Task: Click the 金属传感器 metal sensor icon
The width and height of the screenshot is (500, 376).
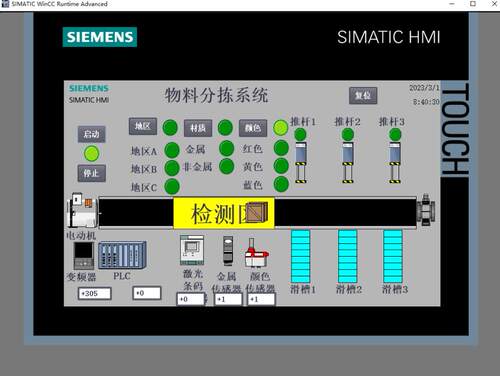Action: click(x=228, y=251)
